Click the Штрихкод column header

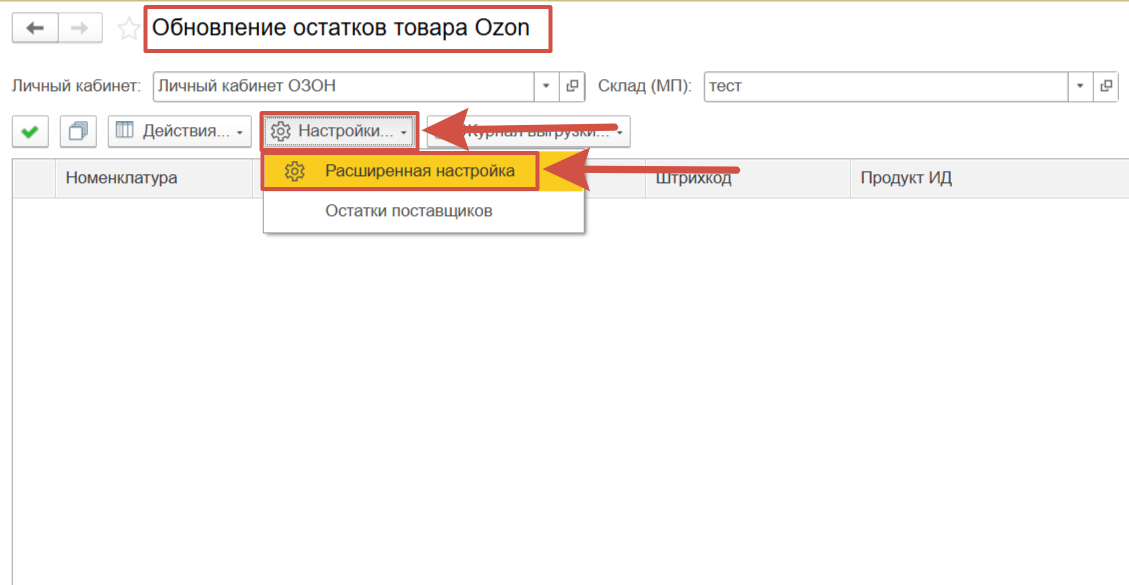(694, 178)
